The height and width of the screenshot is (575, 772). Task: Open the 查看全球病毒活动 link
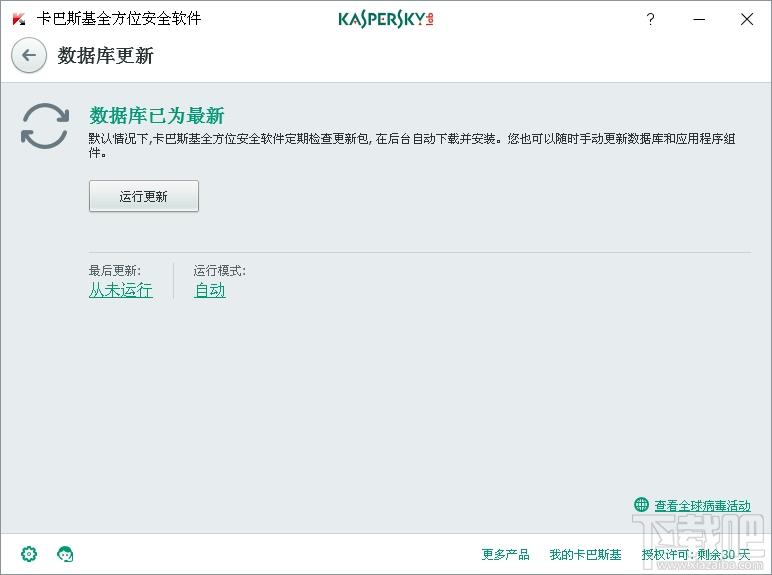coord(702,506)
